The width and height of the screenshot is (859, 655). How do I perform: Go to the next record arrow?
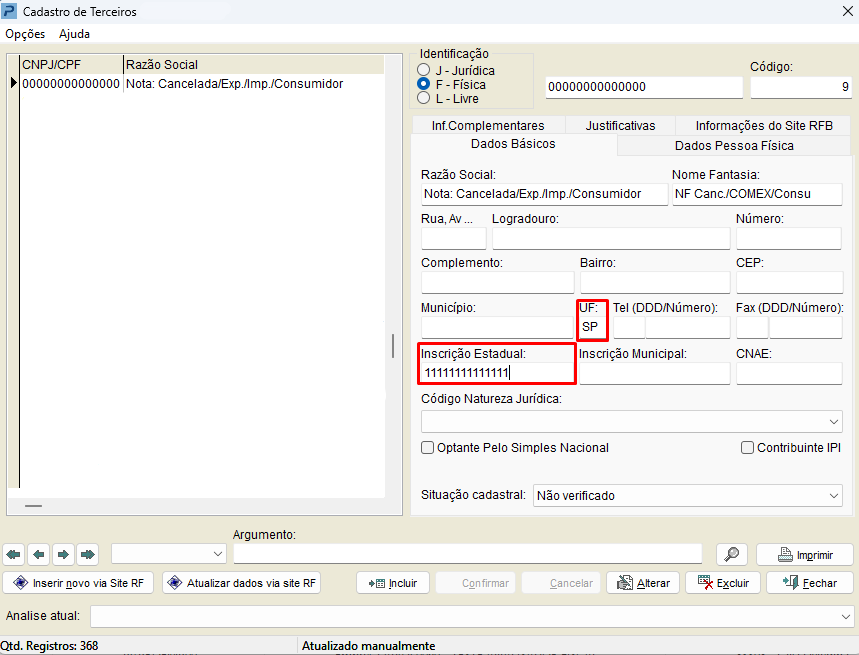(63, 554)
